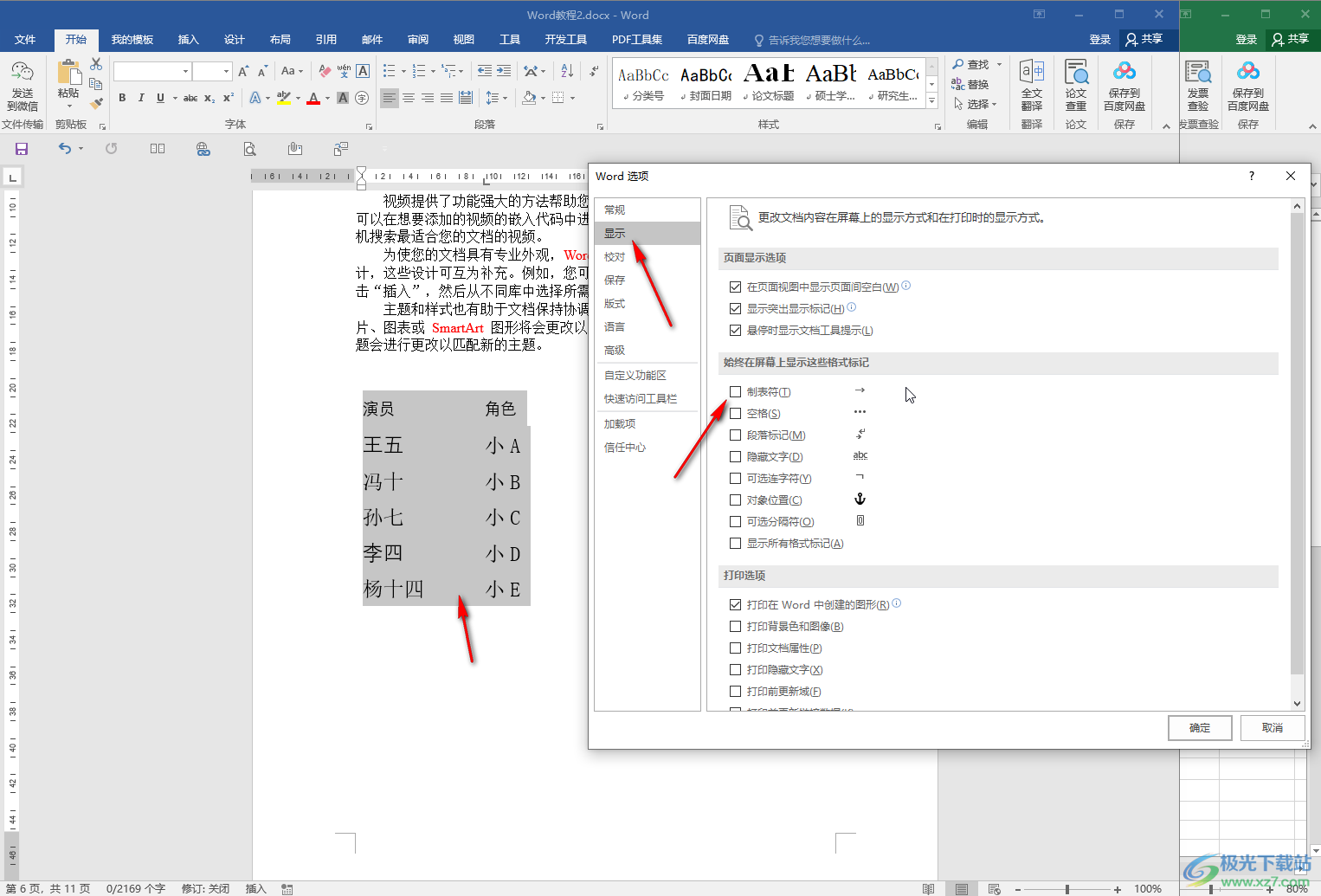
Task: Expand the bullet list dropdown arrow
Action: point(403,71)
